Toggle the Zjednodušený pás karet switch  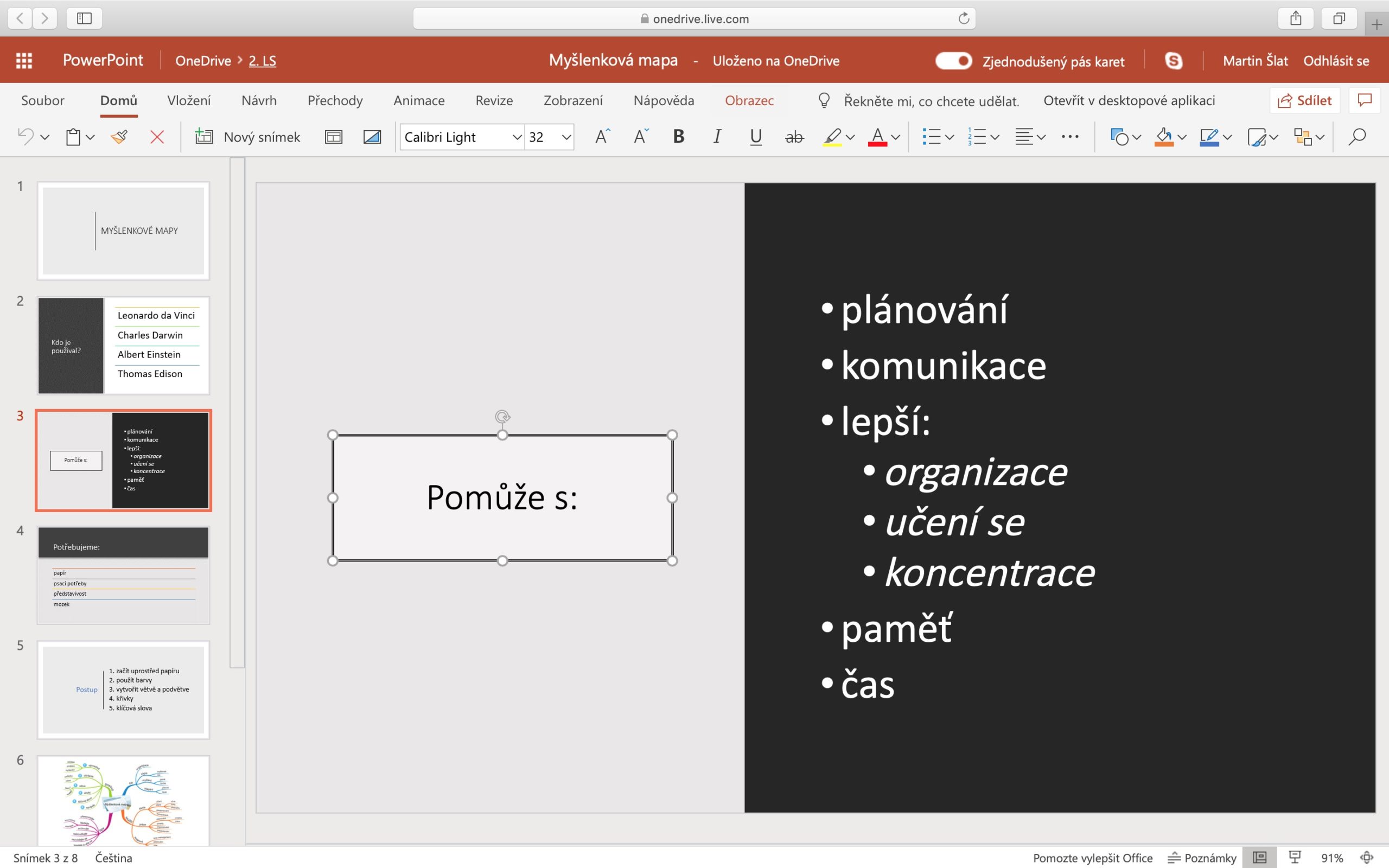(x=953, y=60)
